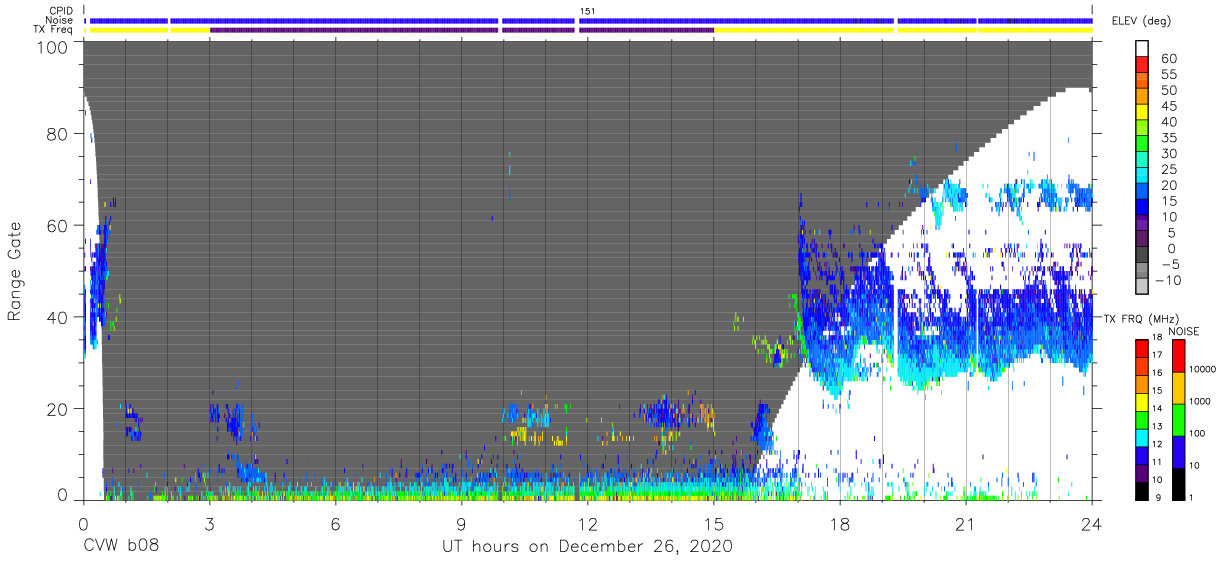Click the NOISE legend value 10000
Screen dimensions: 1228x567
tap(1202, 369)
